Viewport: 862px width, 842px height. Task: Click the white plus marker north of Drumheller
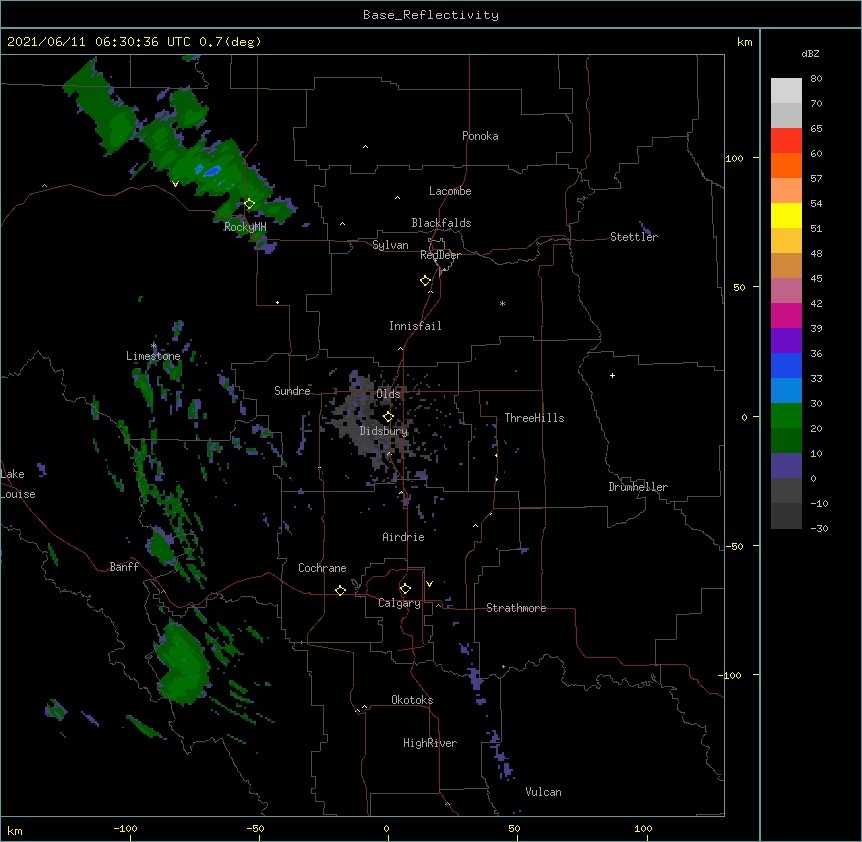click(x=612, y=375)
